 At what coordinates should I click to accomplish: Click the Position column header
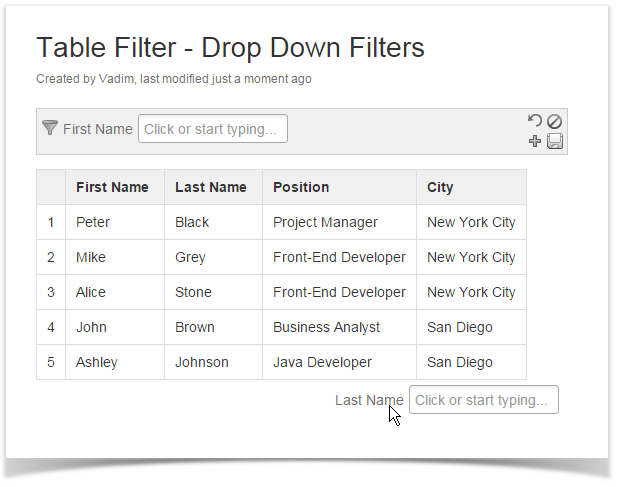point(301,187)
